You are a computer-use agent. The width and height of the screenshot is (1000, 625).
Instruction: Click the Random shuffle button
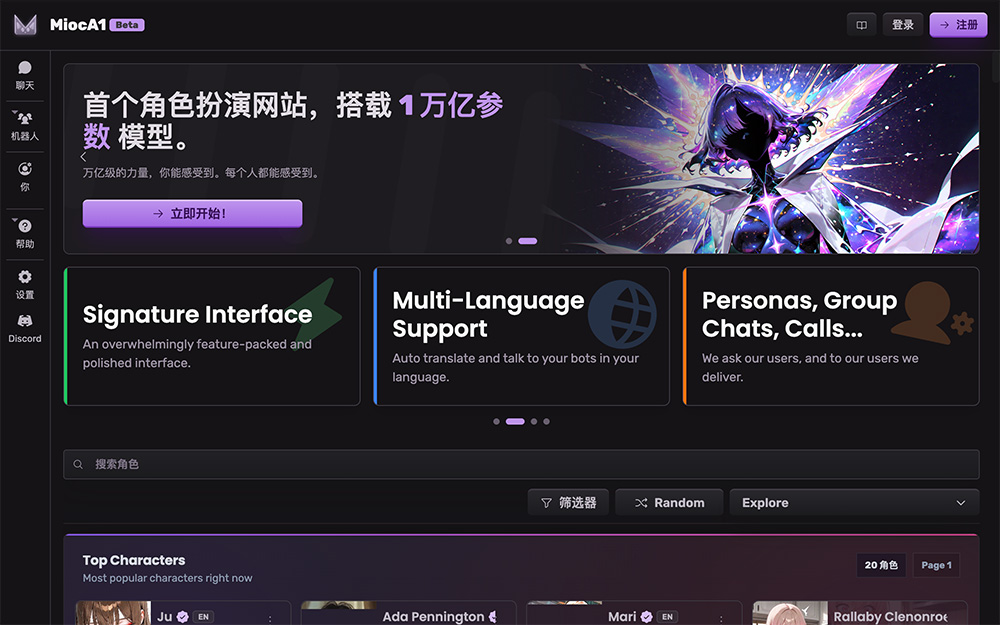(669, 503)
